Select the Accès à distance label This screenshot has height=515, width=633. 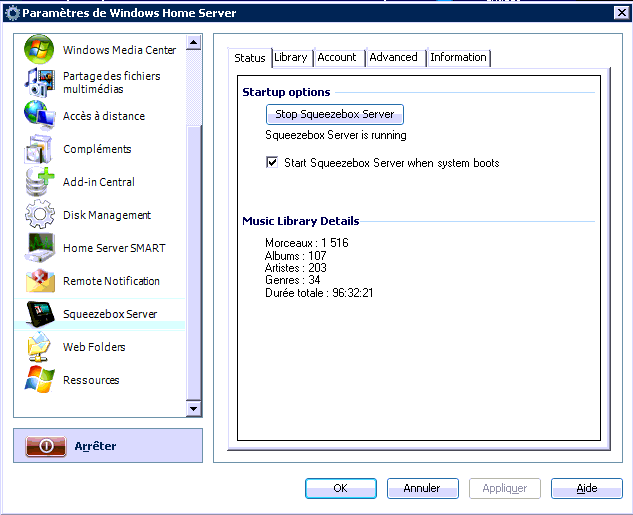104,116
